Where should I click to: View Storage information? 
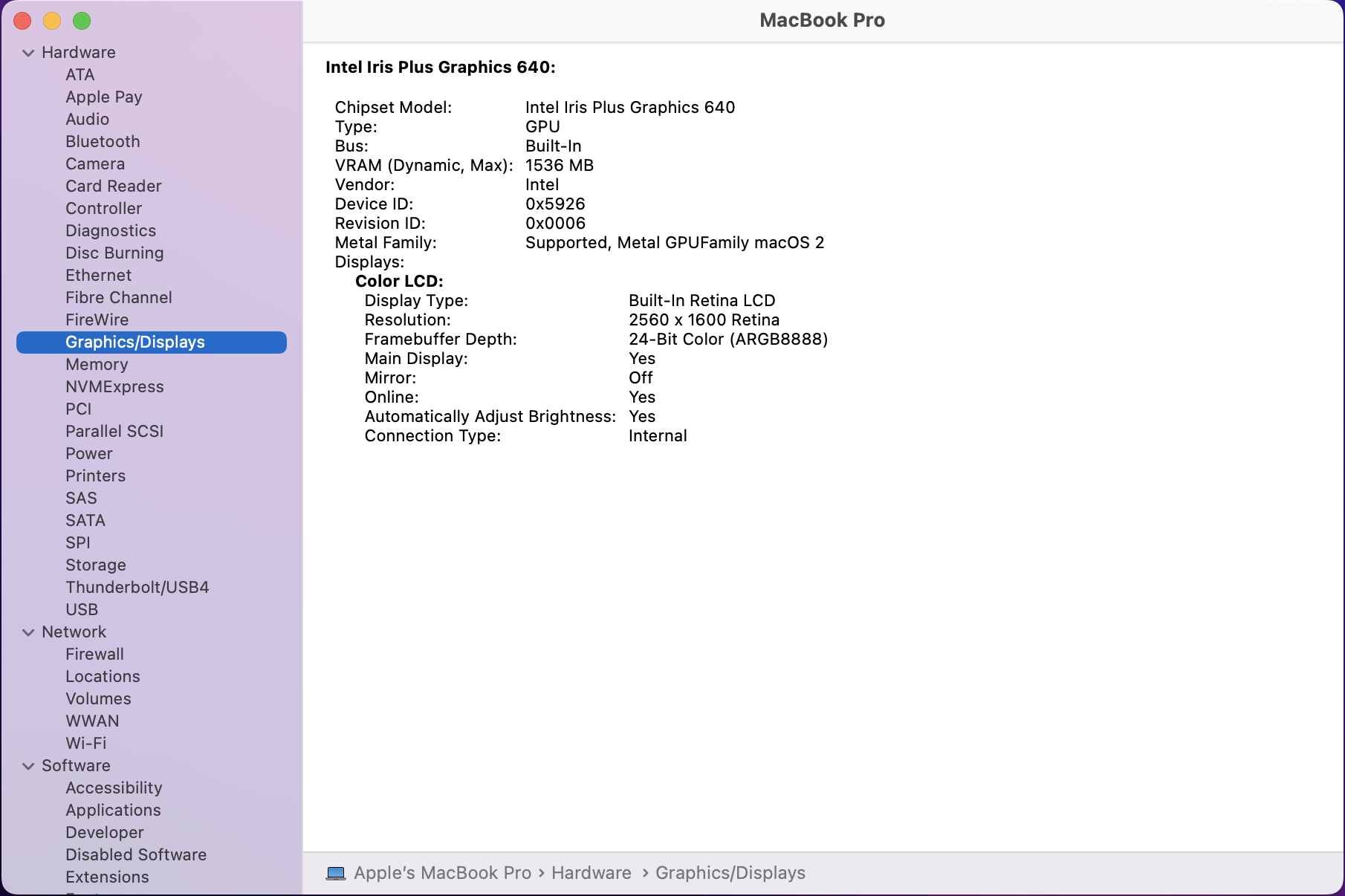[x=96, y=565]
